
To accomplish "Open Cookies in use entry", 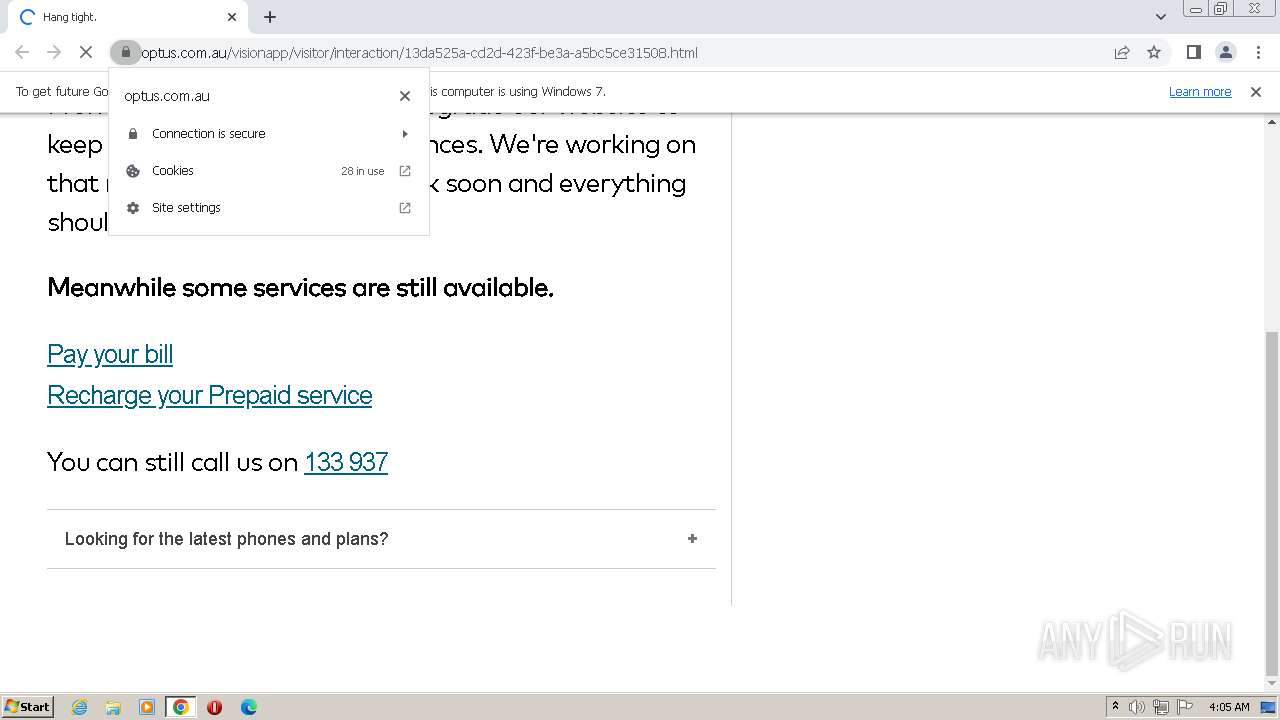I will point(269,171).
